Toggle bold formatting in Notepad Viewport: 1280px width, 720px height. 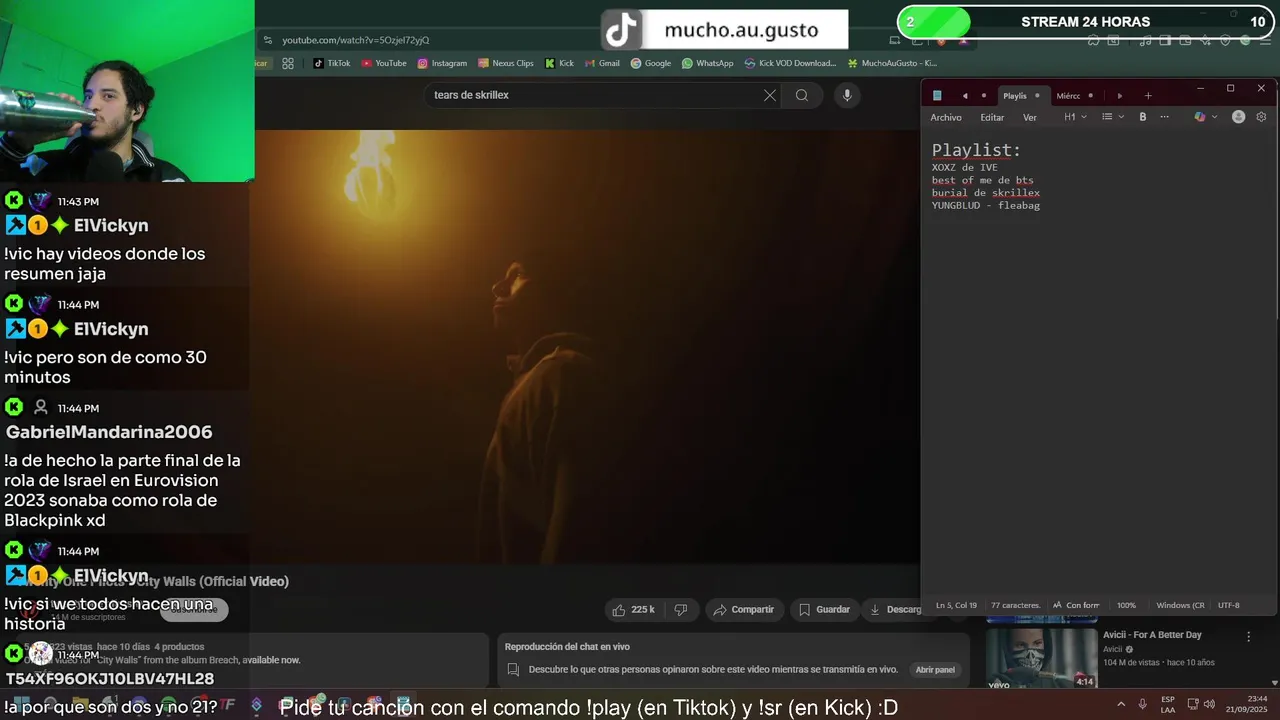tap(1143, 117)
